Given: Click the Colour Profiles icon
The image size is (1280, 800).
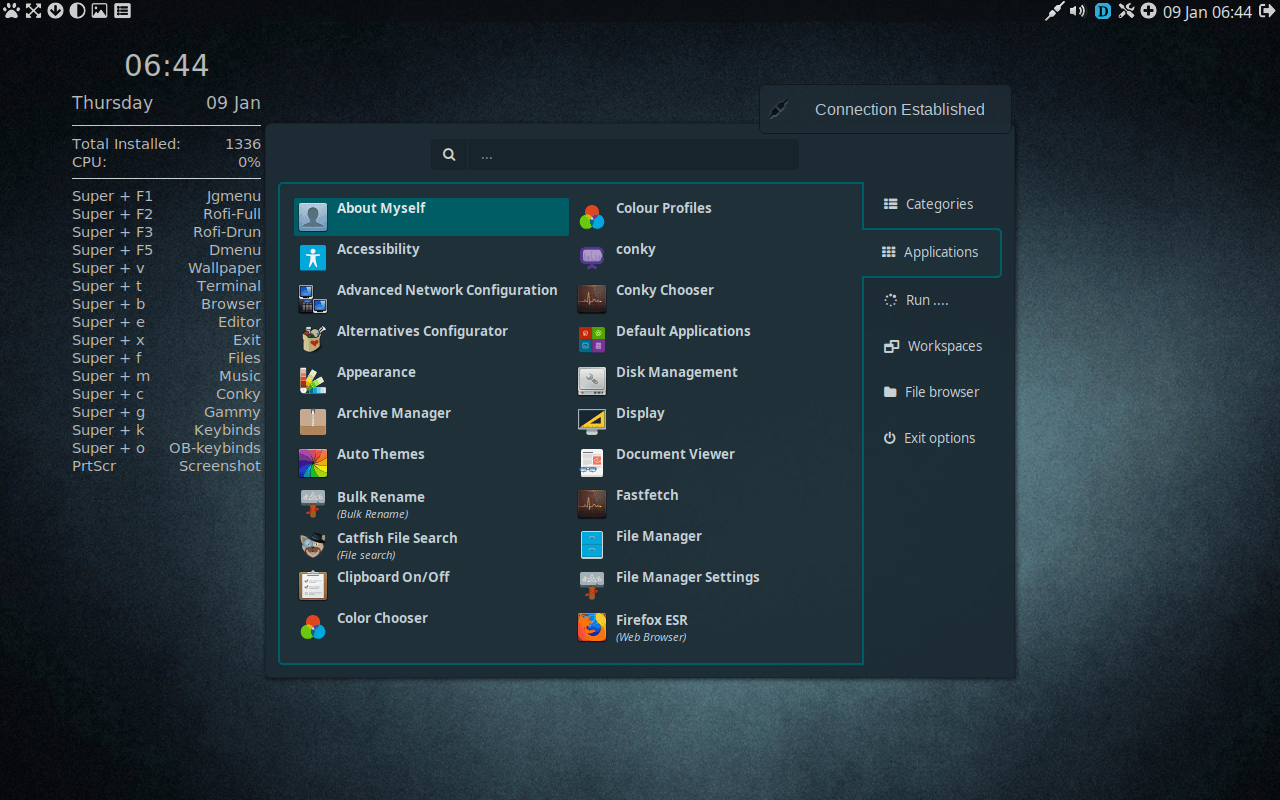Looking at the screenshot, I should pos(592,216).
